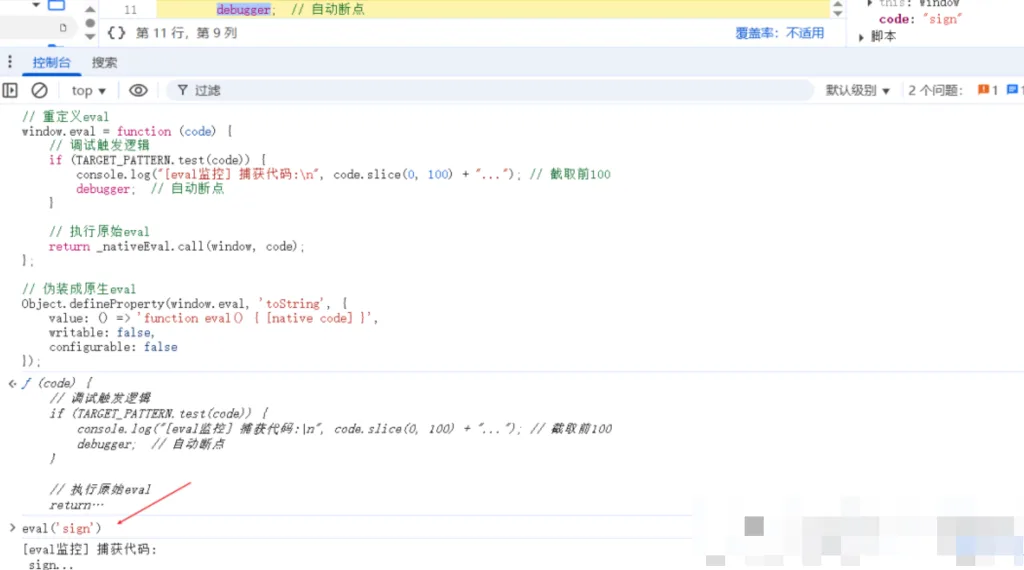Click the highlighted debugger keyword on line 11
The height and width of the screenshot is (570, 1024).
tap(243, 10)
